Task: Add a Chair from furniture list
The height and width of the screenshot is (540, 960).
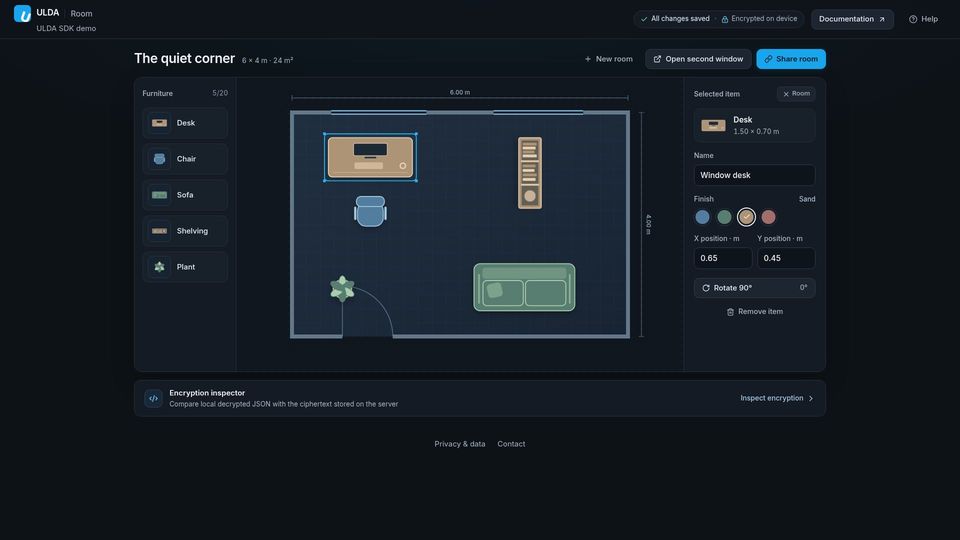Action: 185,159
